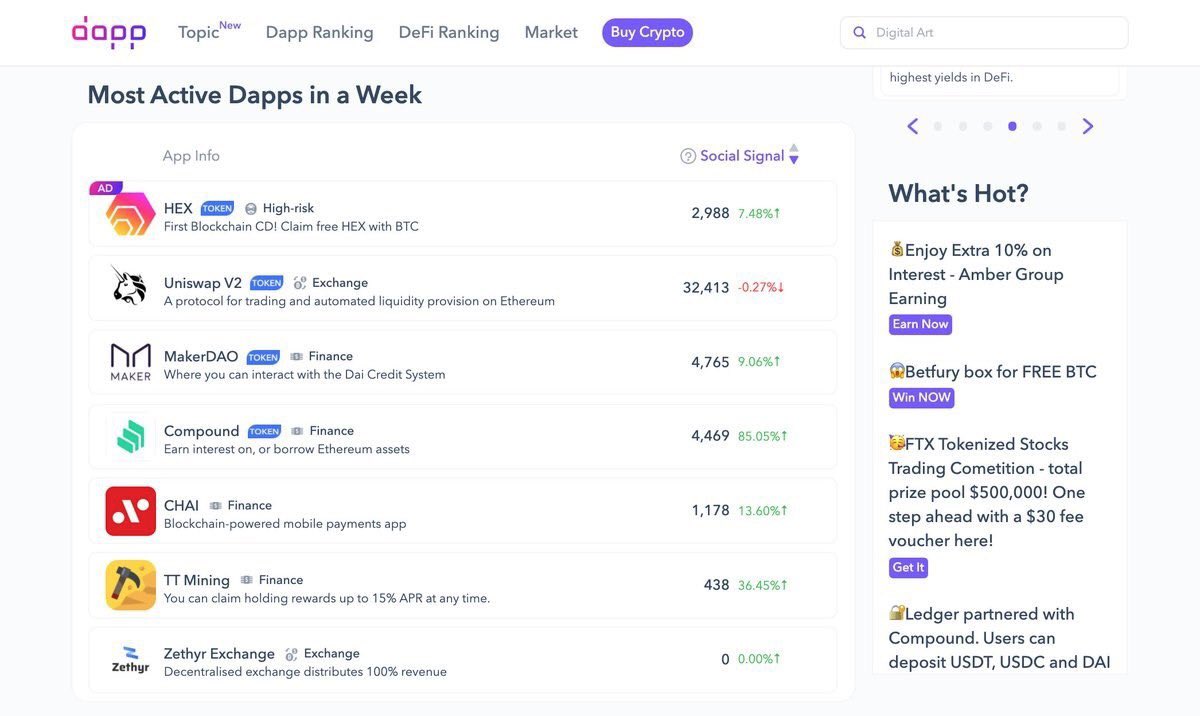This screenshot has height=716, width=1200.
Task: Open the Uniswap V2 unicorn logo
Action: [130, 287]
